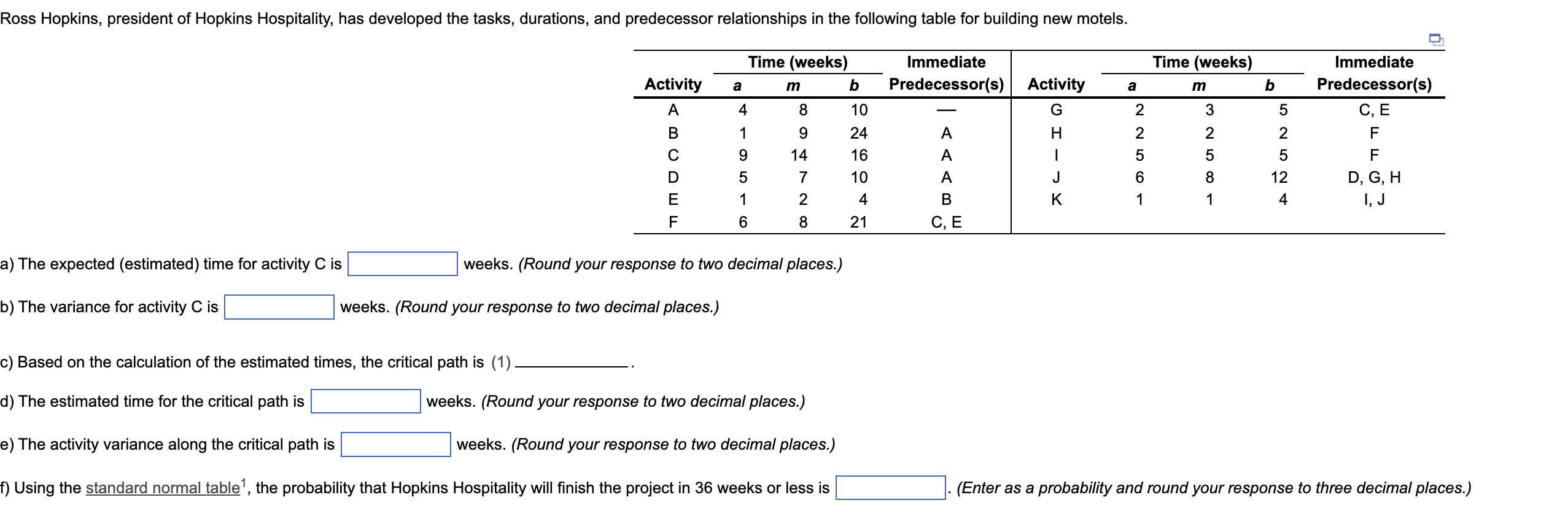Click the expected time input box for activity C
Screen dimensions: 1568x519
(x=403, y=265)
